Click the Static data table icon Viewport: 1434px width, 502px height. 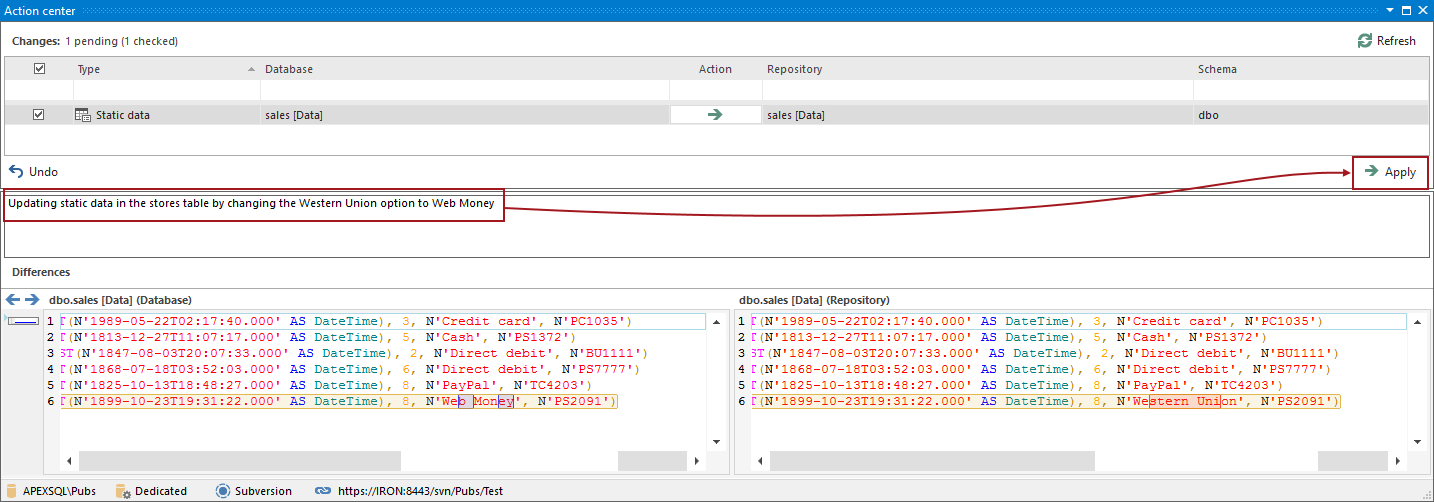coord(83,115)
